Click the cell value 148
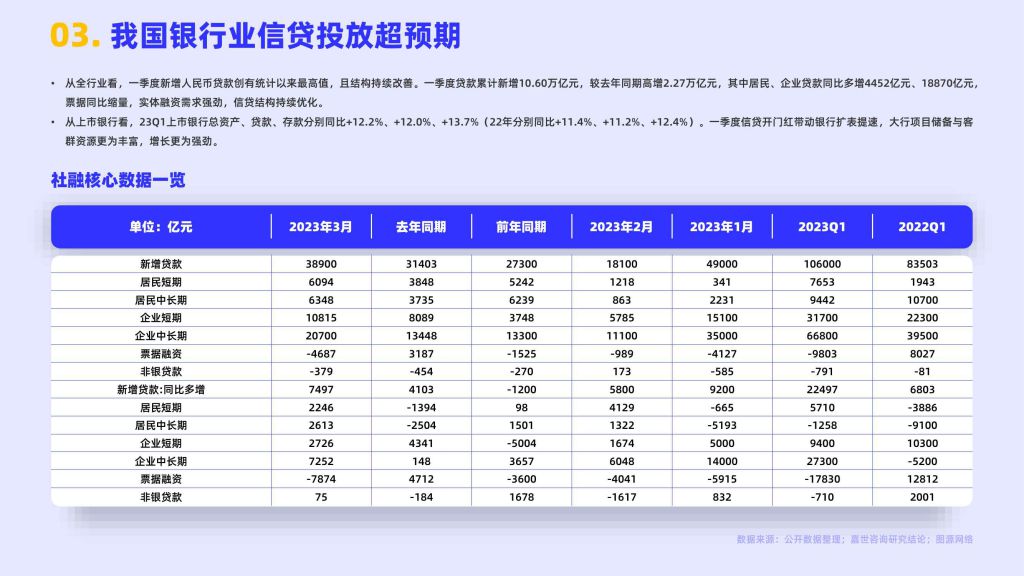 point(421,461)
